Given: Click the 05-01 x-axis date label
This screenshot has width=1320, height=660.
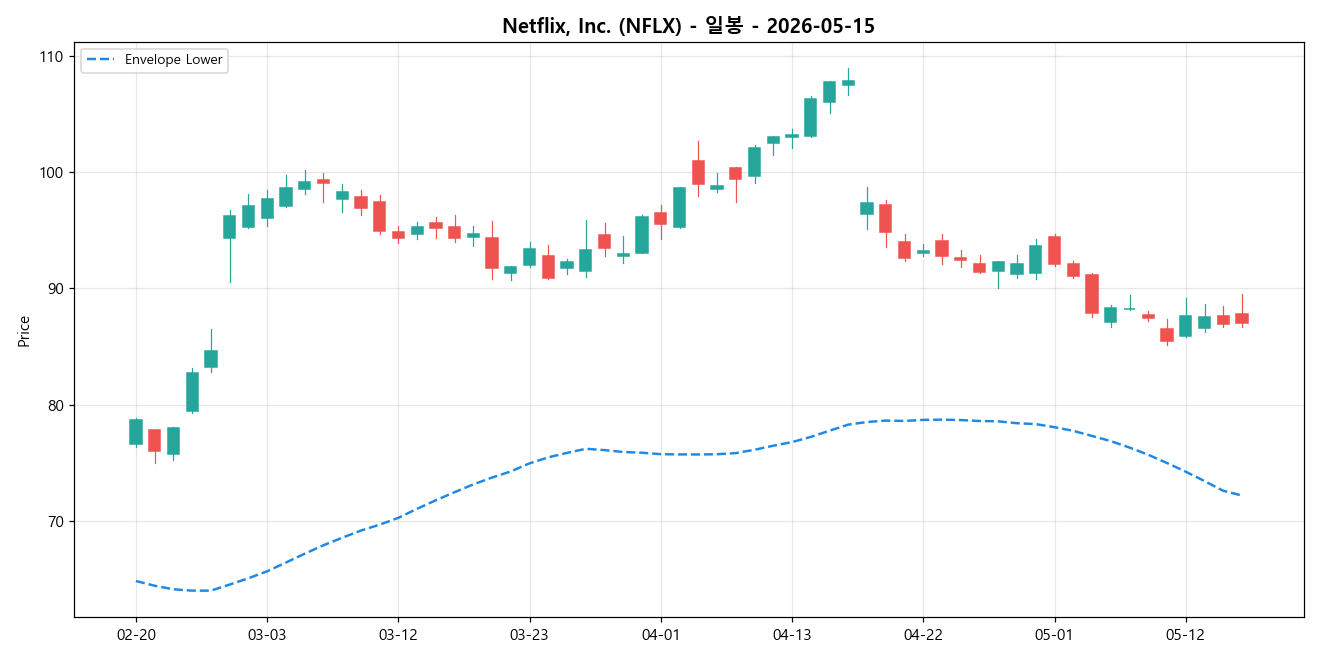Looking at the screenshot, I should click(1054, 635).
